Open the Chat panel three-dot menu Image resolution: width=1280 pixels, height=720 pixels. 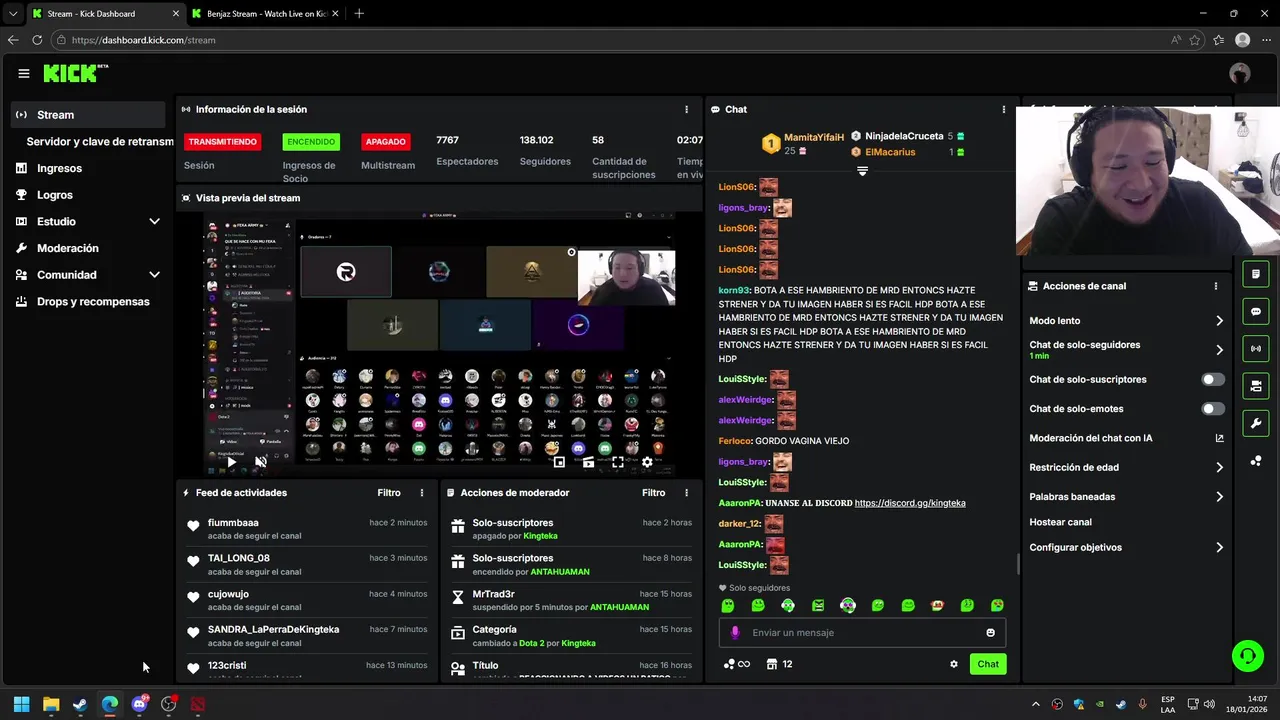point(1004,109)
